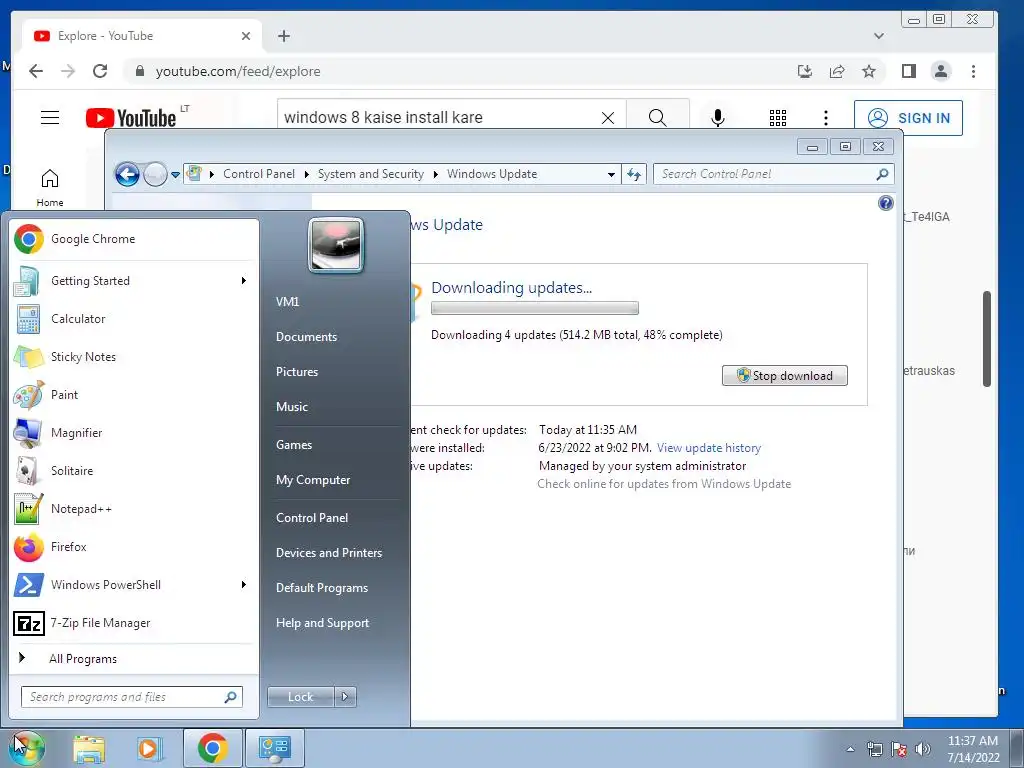Open Google Chrome from Start menu
Image resolution: width=1024 pixels, height=768 pixels.
click(x=134, y=239)
